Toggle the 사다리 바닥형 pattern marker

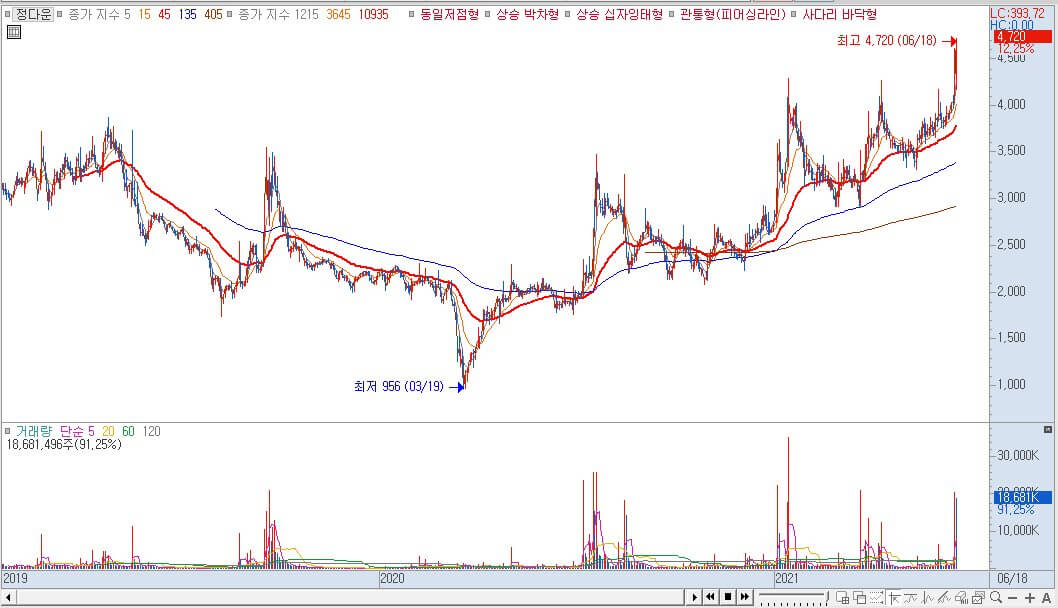click(794, 14)
